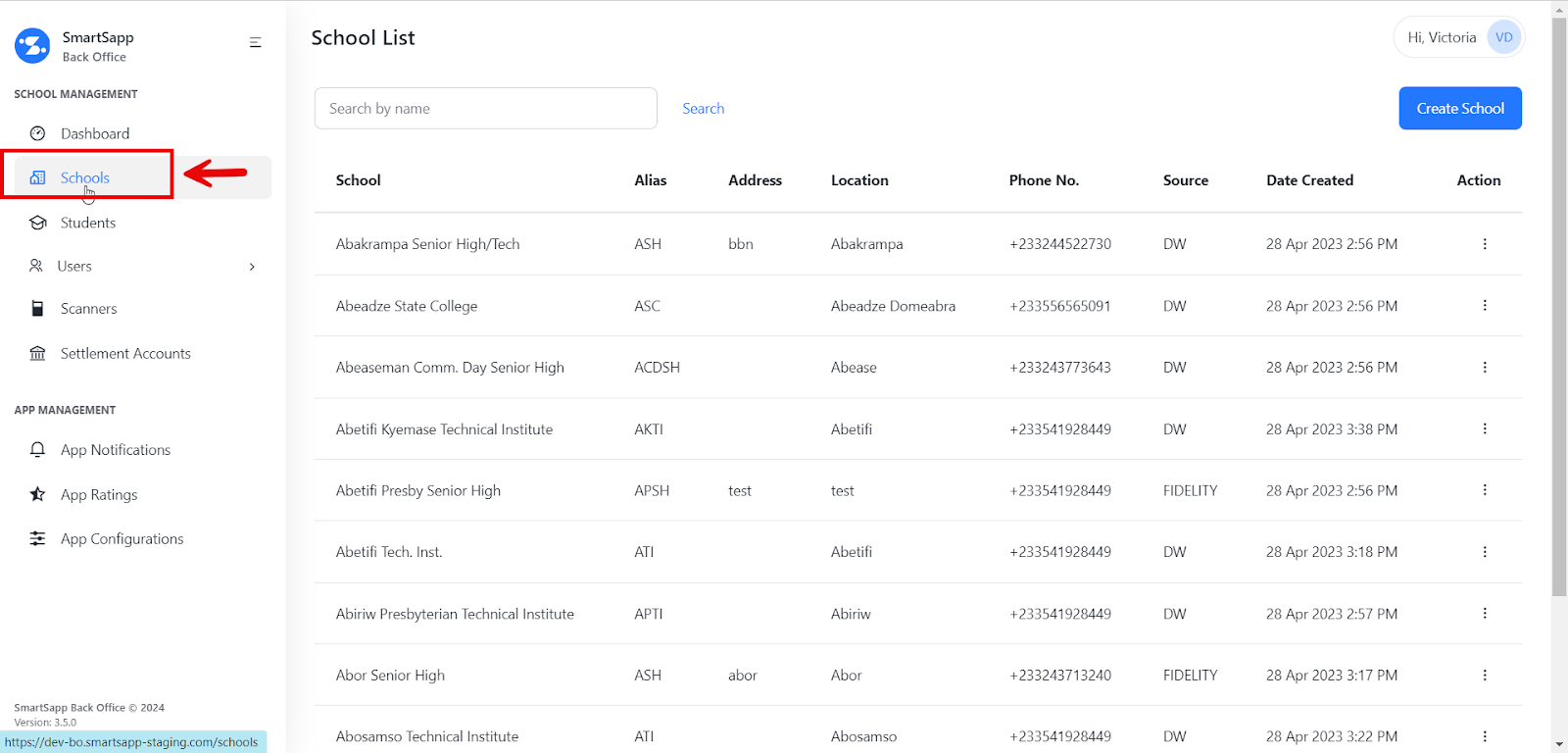Click the Search link

tap(704, 109)
